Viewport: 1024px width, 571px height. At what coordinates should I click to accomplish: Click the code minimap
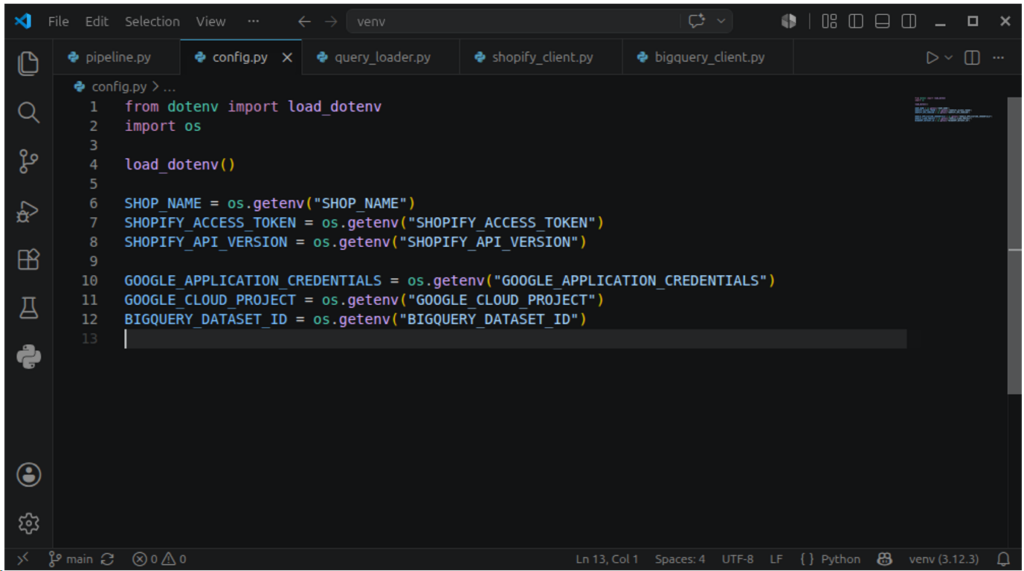pyautogui.click(x=953, y=109)
